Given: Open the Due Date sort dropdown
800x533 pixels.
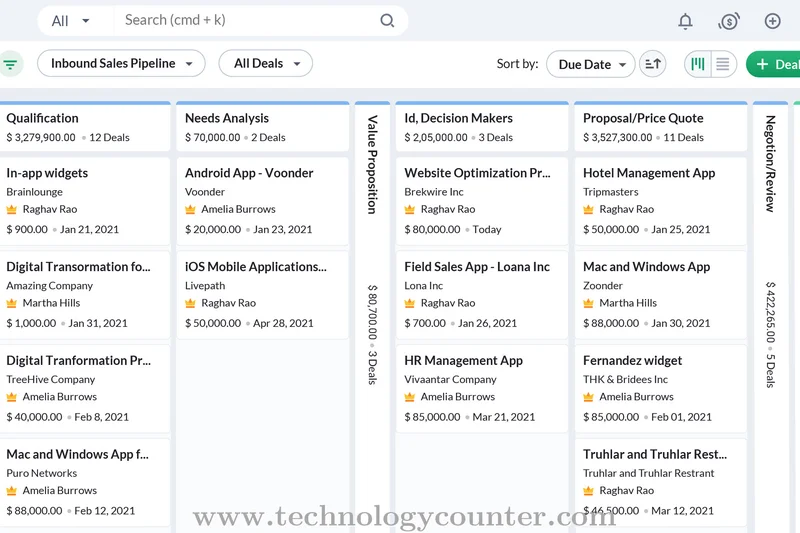Looking at the screenshot, I should click(591, 64).
